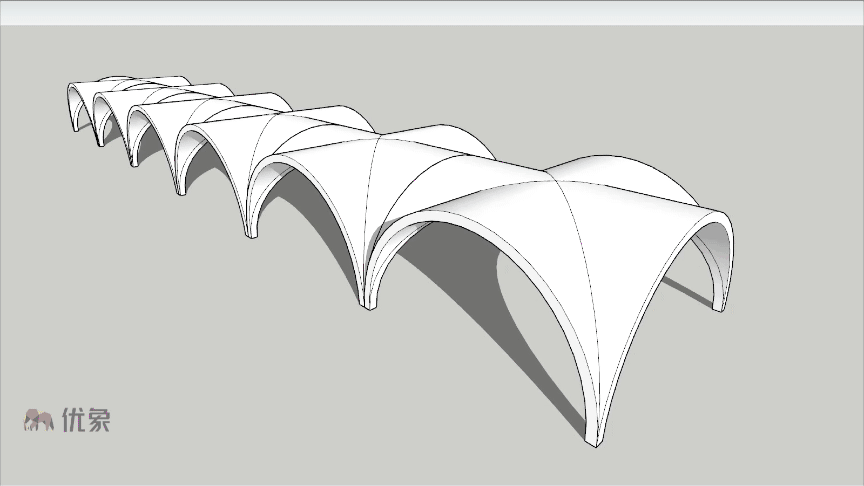Click the blank title bar strip at top

[x=432, y=12]
